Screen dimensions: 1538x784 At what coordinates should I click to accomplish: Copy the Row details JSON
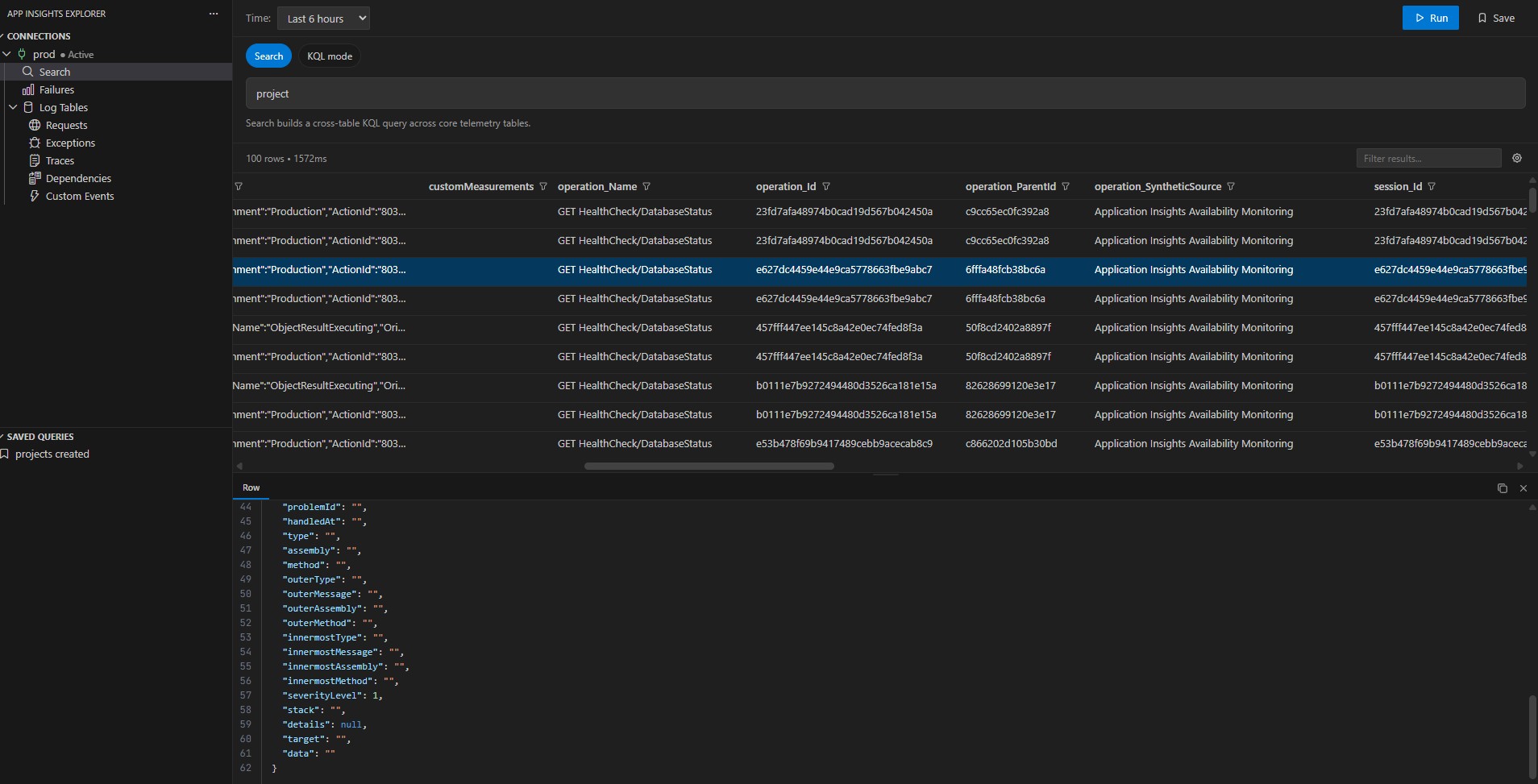1503,488
